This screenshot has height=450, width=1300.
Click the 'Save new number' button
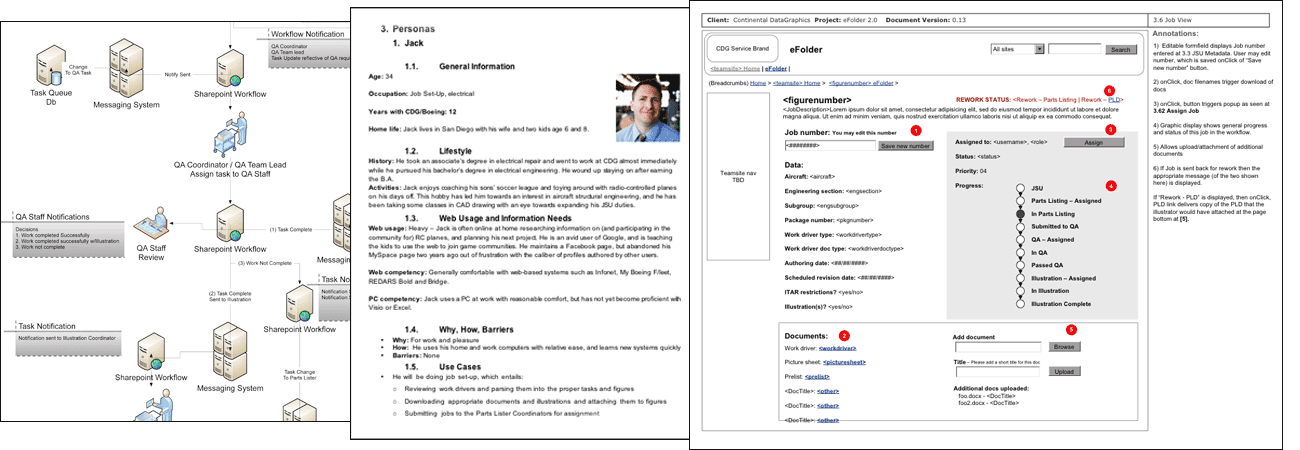coord(906,146)
